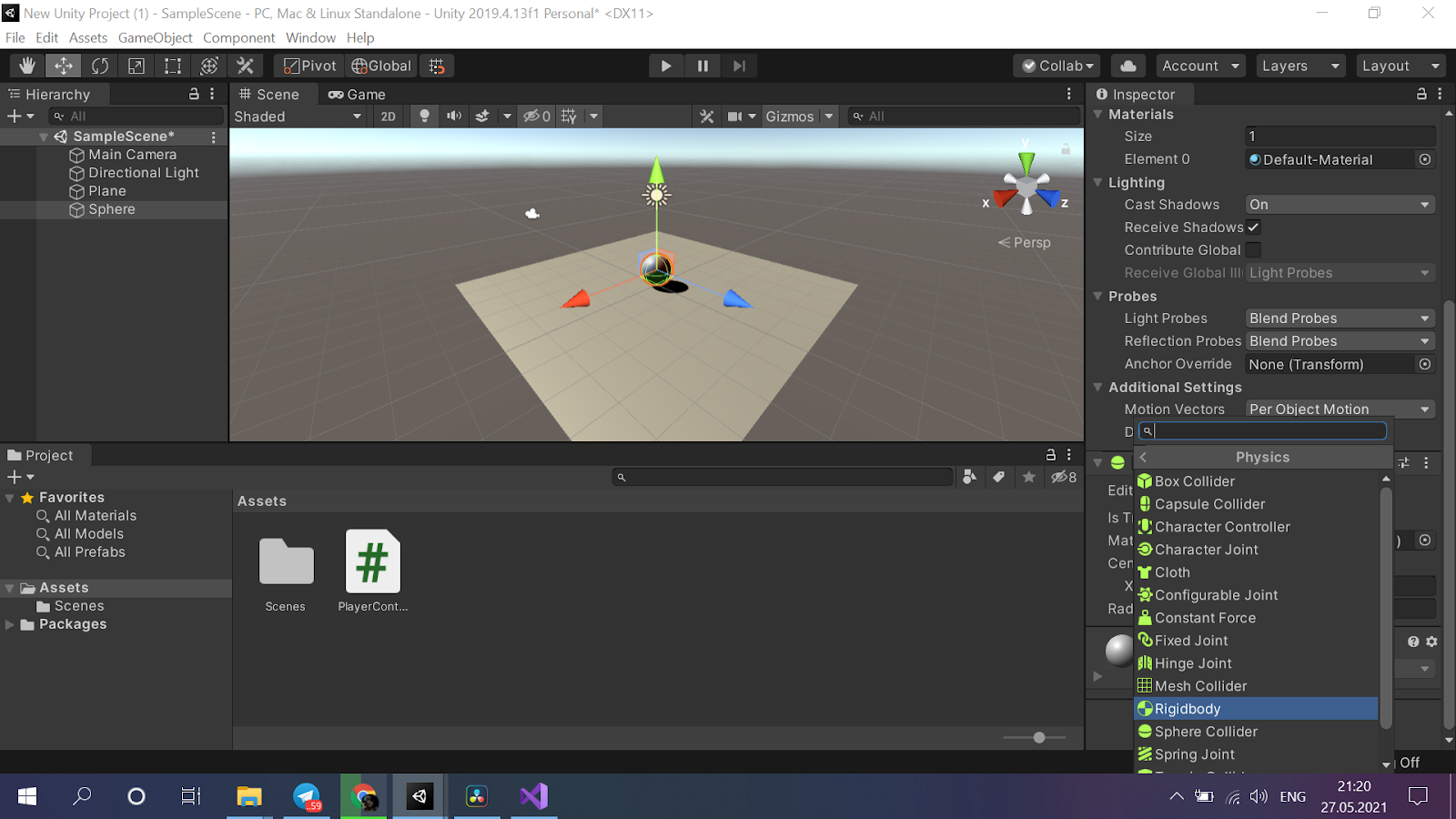
Task: Search by label icon in Project
Action: coord(999,477)
